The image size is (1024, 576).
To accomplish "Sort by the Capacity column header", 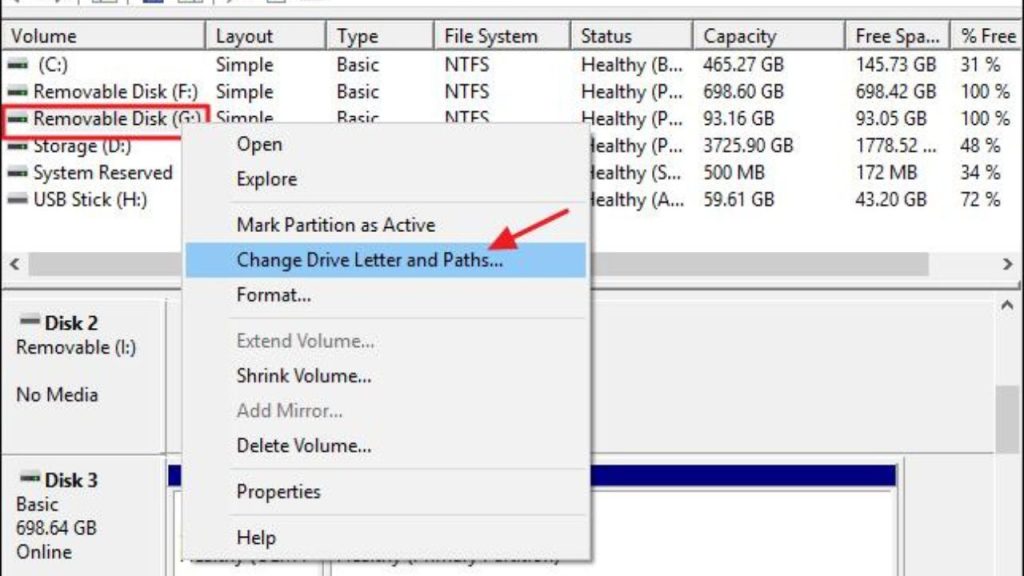I will coord(769,36).
